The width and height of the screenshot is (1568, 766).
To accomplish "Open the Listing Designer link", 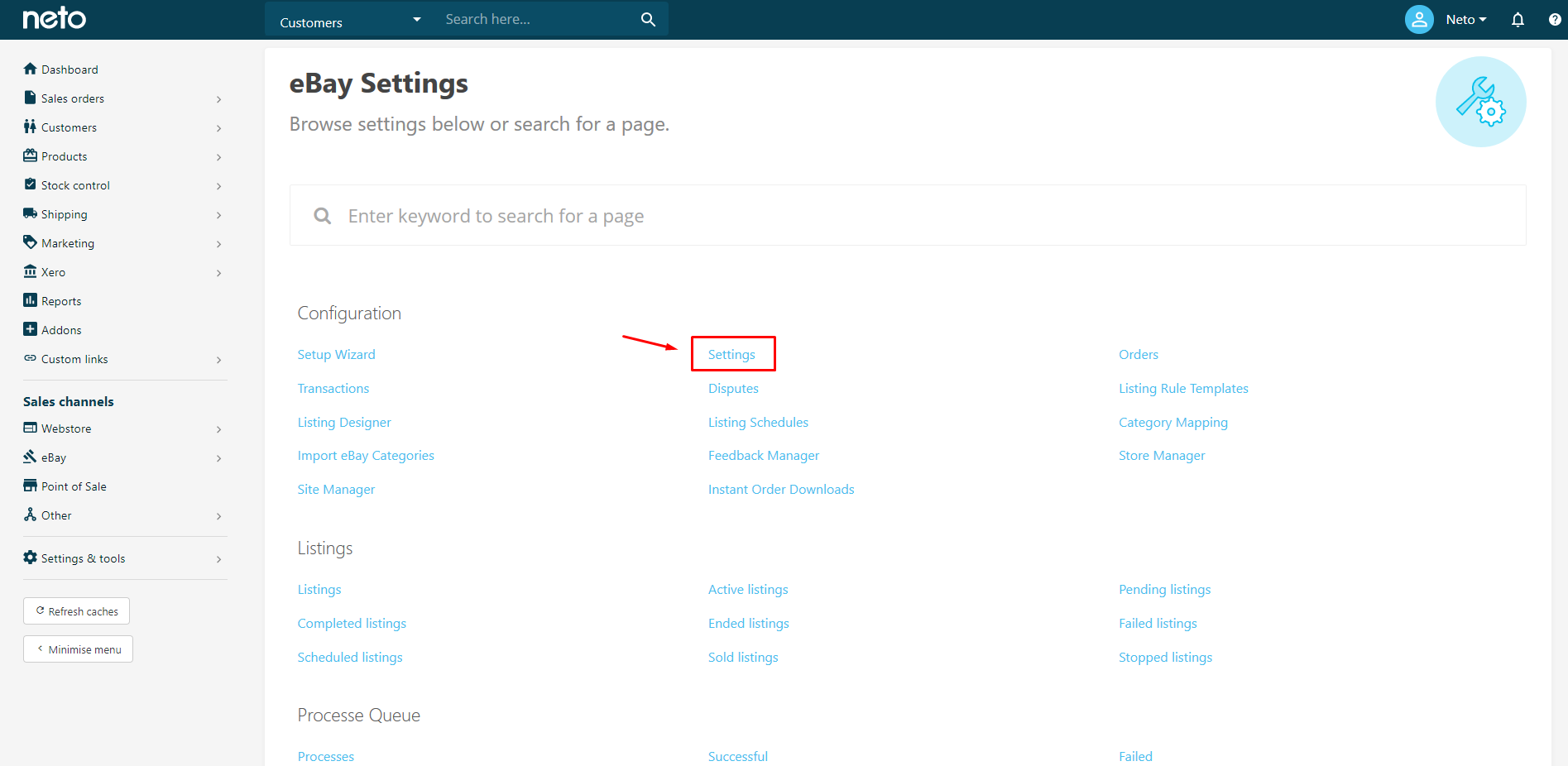I will [x=344, y=422].
